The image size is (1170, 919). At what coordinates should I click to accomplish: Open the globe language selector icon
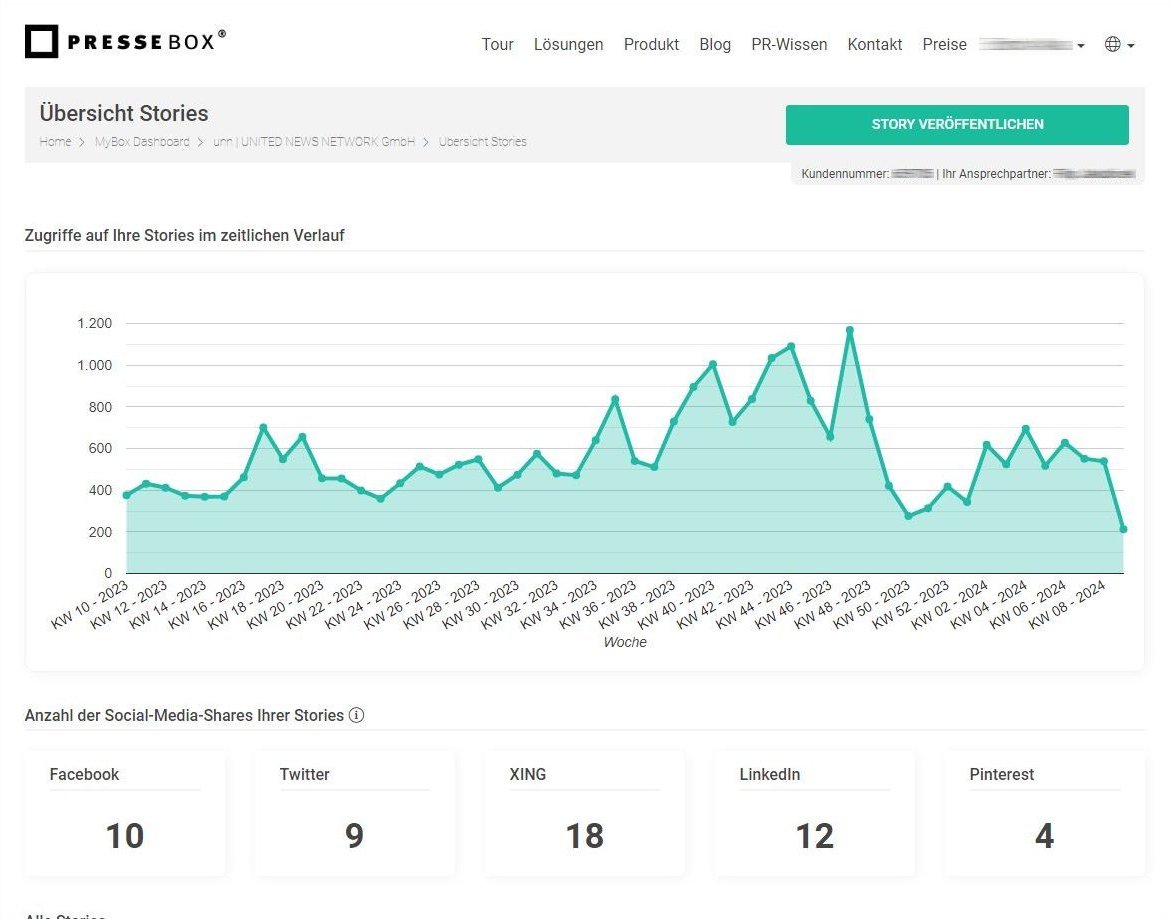point(1113,44)
